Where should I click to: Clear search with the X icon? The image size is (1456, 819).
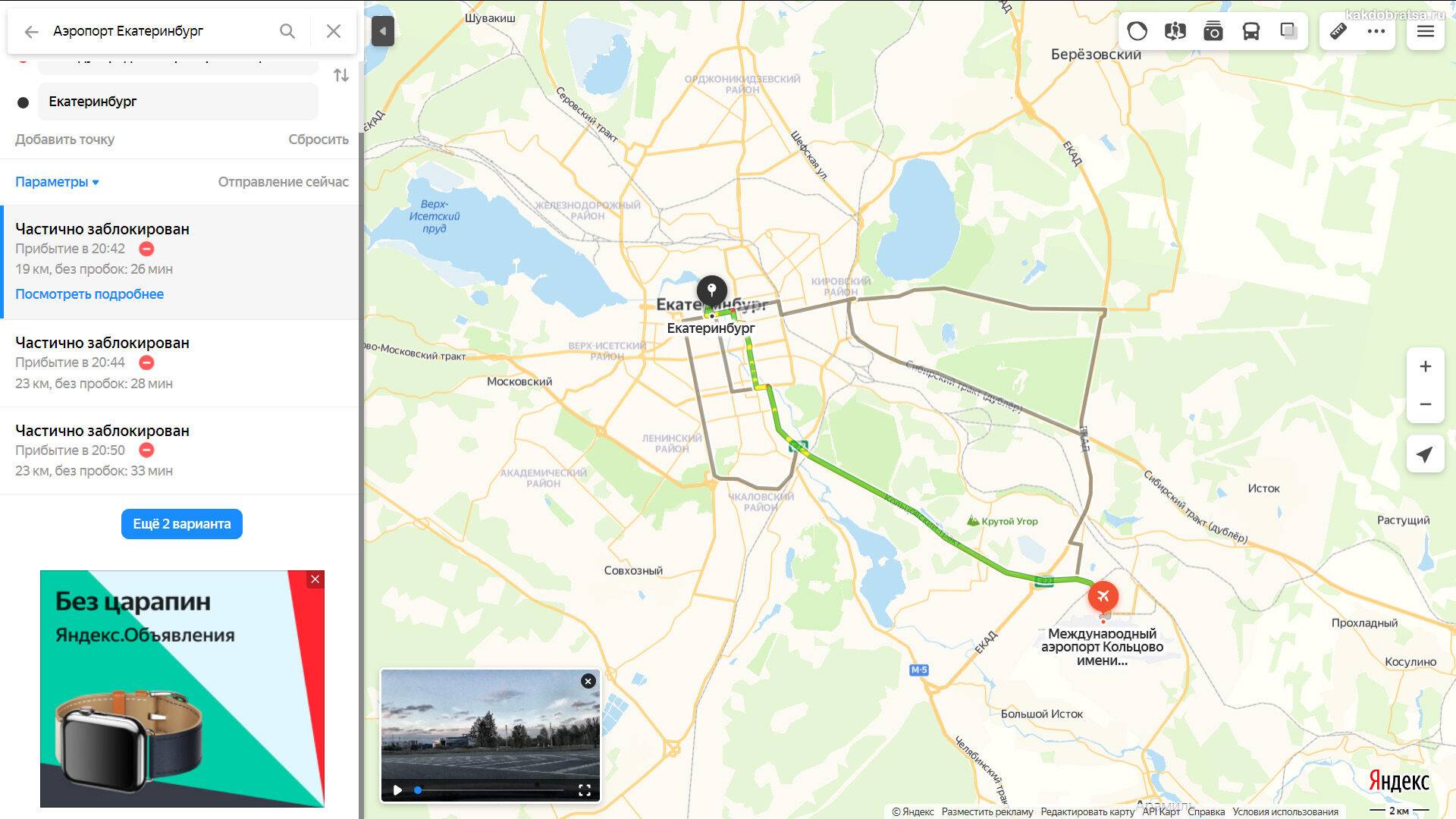click(334, 31)
